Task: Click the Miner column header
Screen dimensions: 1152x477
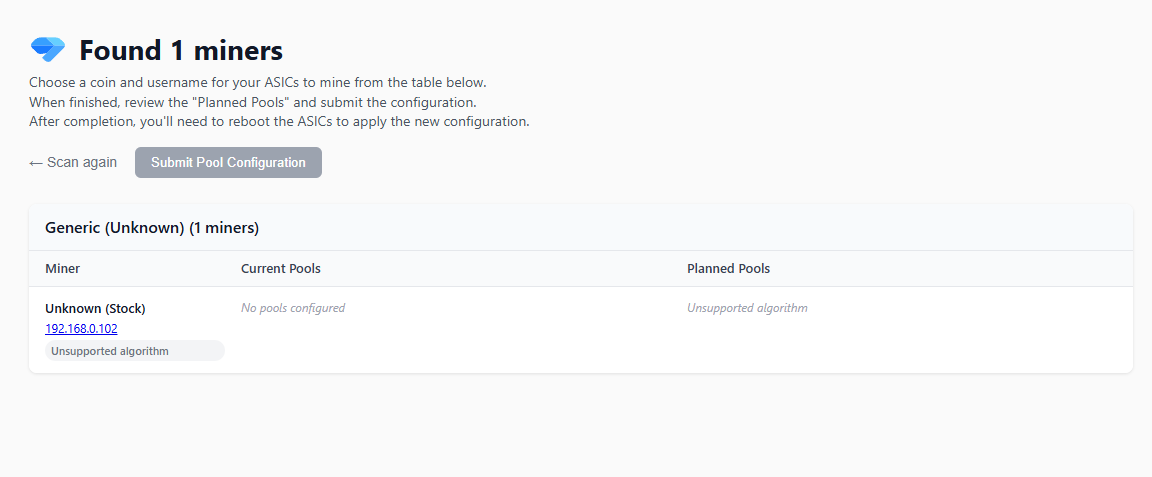Action: pyautogui.click(x=62, y=269)
